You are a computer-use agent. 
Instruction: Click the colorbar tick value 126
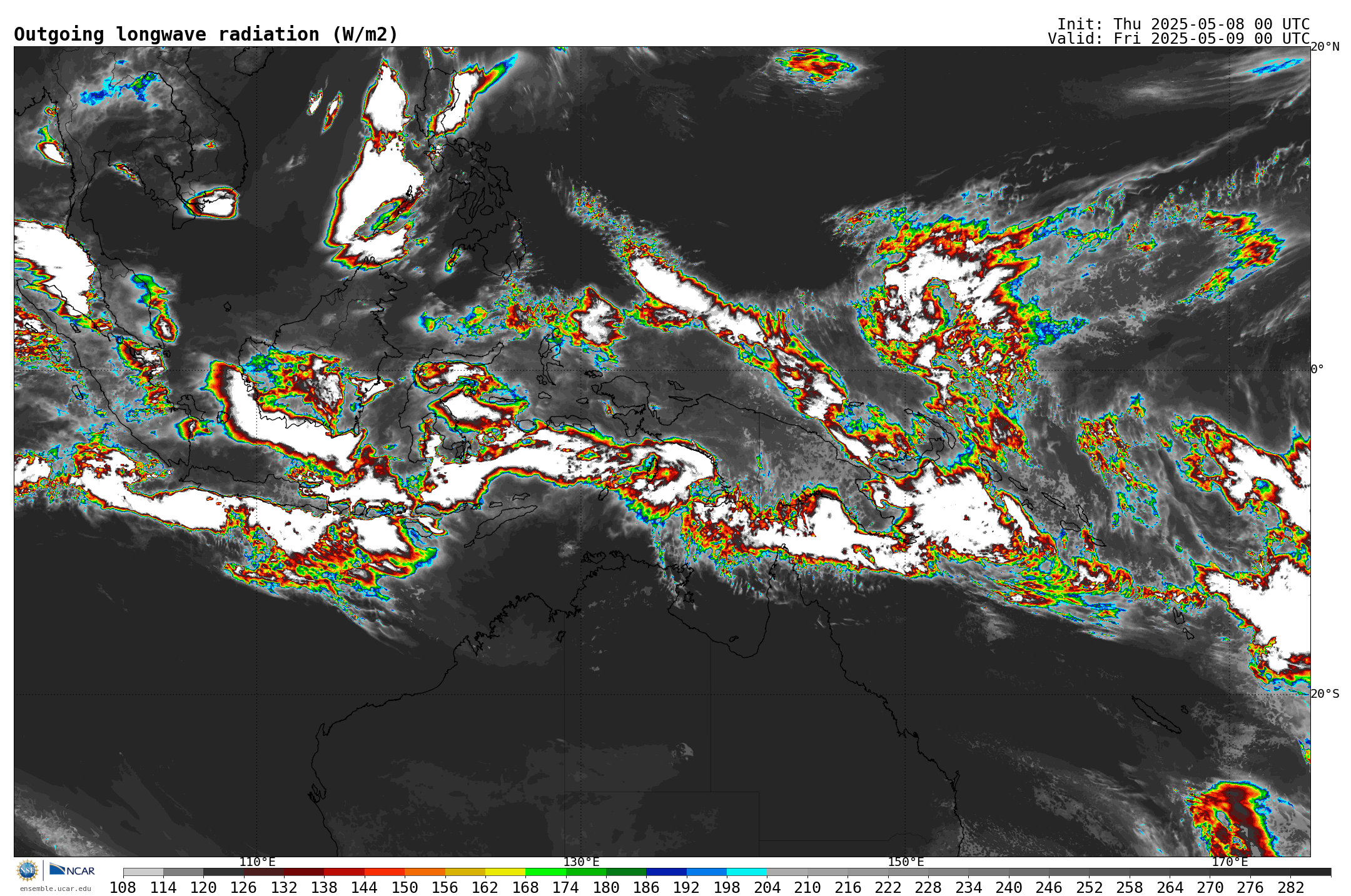(x=243, y=887)
